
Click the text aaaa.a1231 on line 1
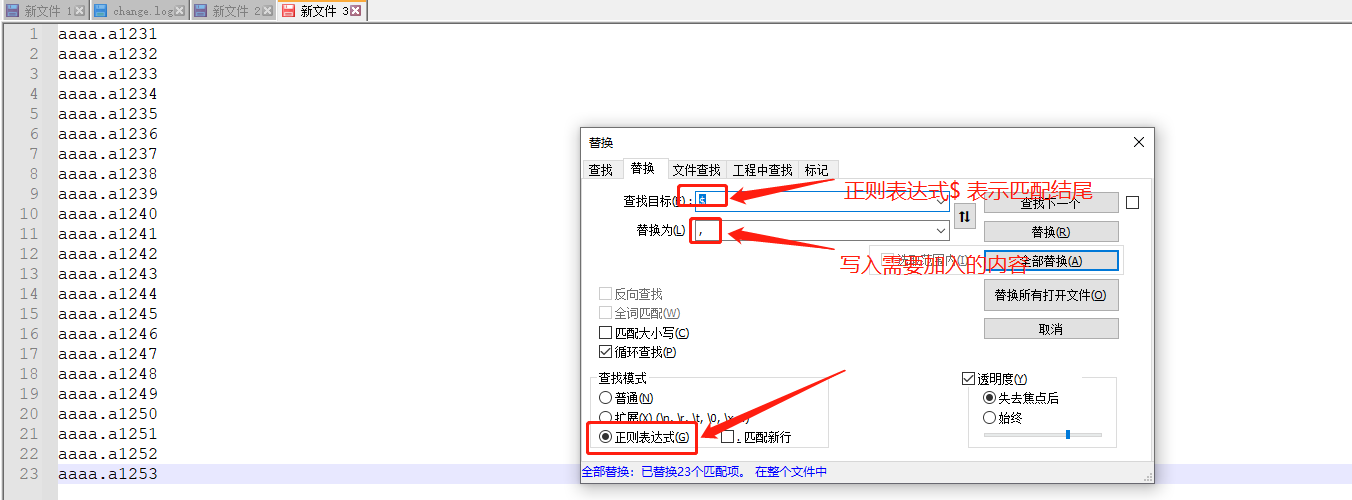pyautogui.click(x=108, y=34)
